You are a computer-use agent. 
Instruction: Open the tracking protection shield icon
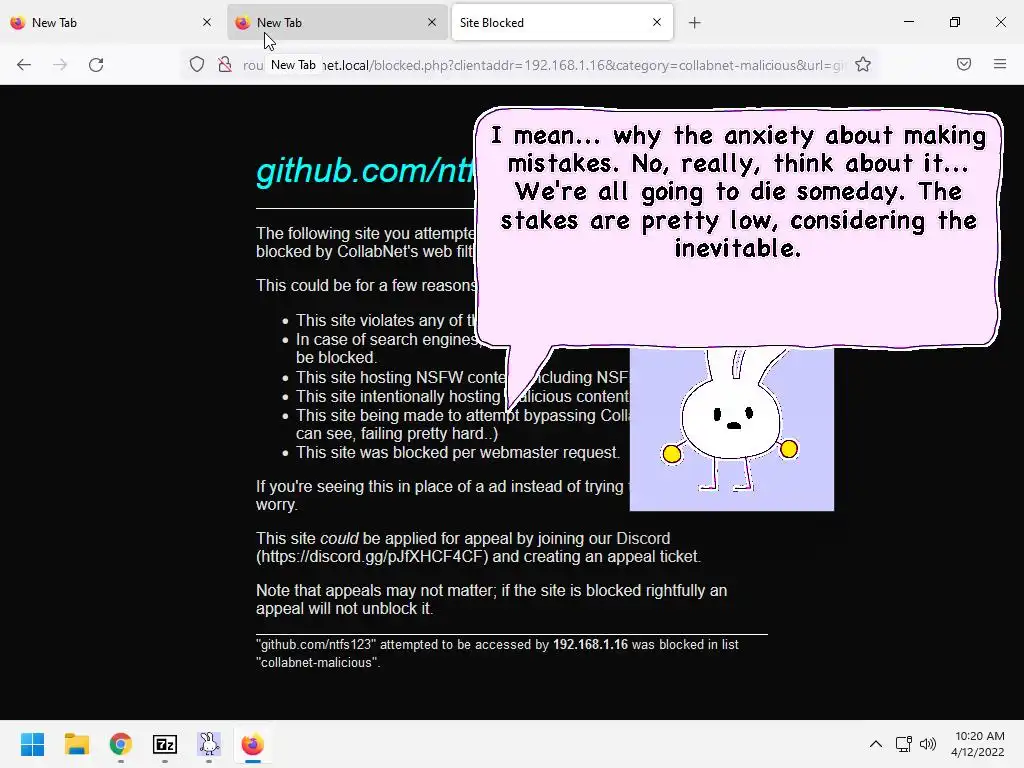coord(197,65)
